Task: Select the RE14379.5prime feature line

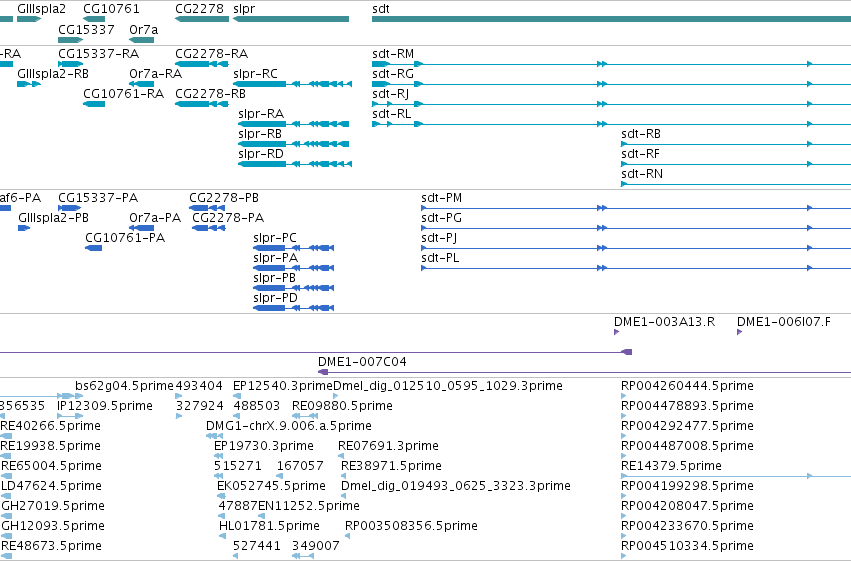Action: pos(736,476)
